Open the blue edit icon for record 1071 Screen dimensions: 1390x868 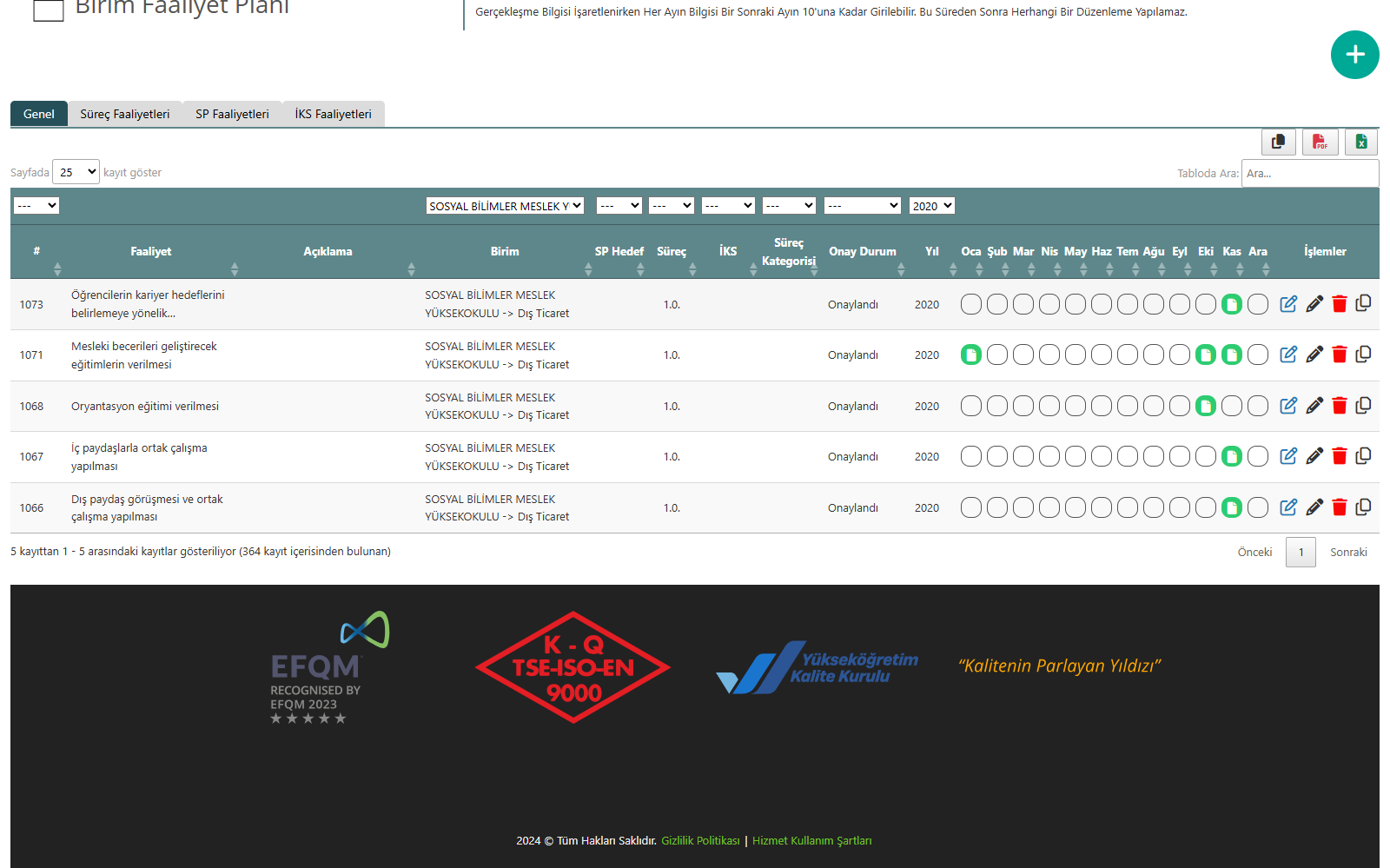point(1288,354)
